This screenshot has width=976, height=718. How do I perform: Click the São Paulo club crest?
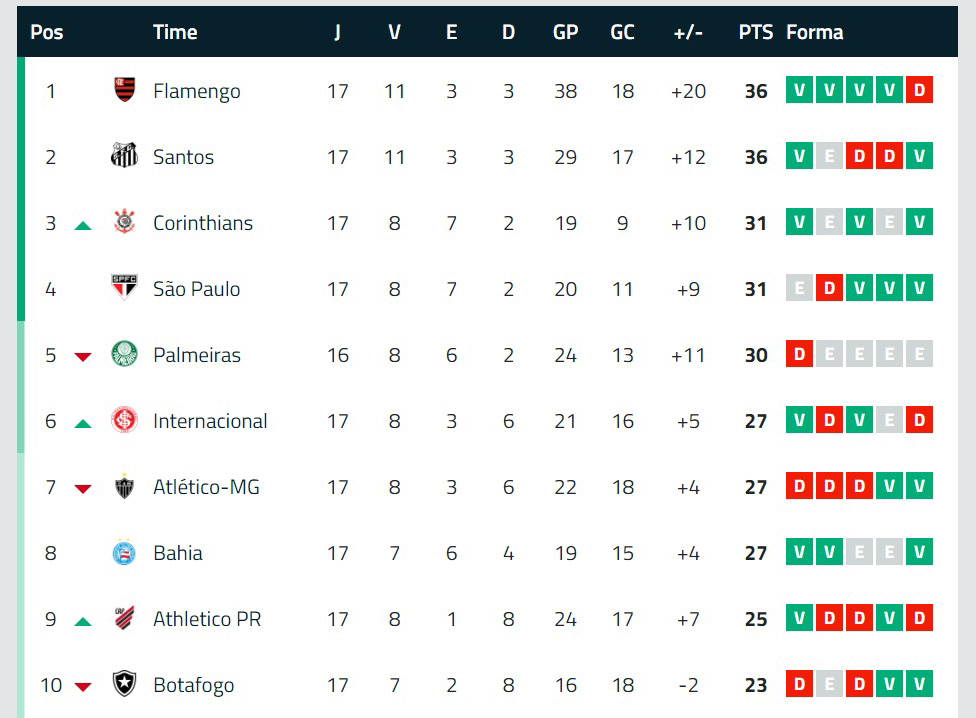[124, 288]
